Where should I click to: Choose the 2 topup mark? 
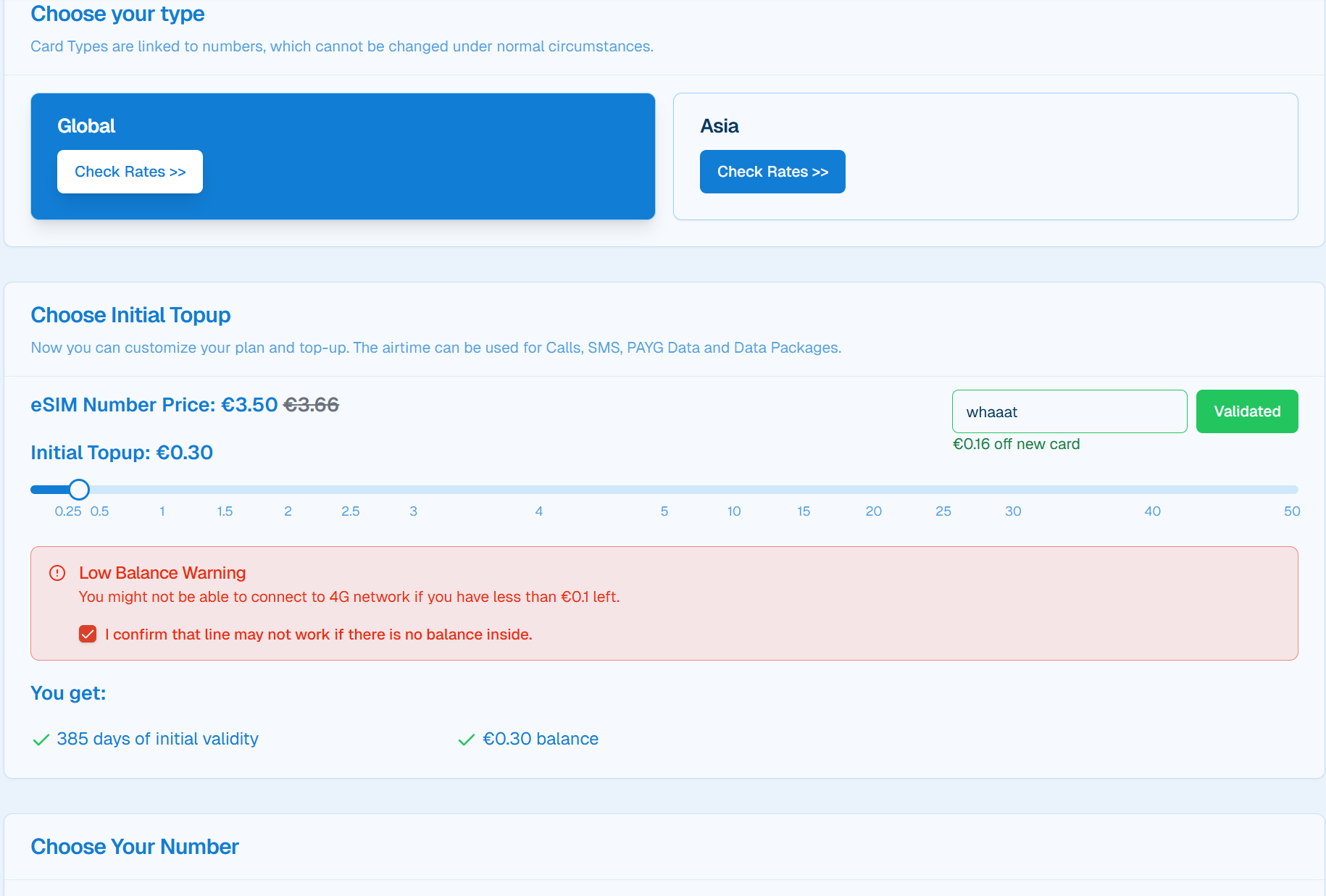point(288,511)
